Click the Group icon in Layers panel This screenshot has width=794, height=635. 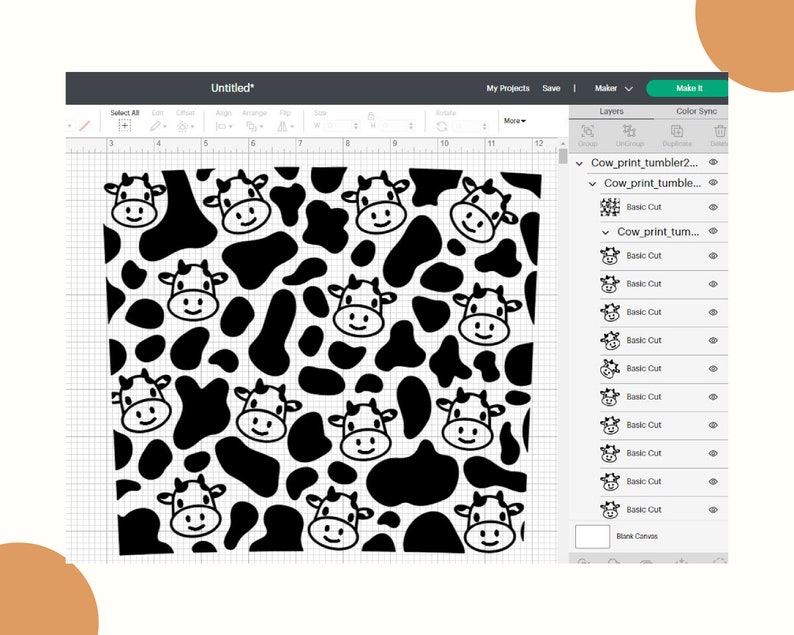pos(587,131)
